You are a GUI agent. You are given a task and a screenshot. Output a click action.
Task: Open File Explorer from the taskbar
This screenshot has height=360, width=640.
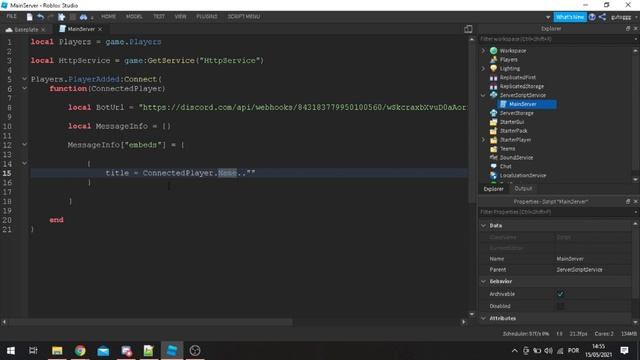[57, 351]
